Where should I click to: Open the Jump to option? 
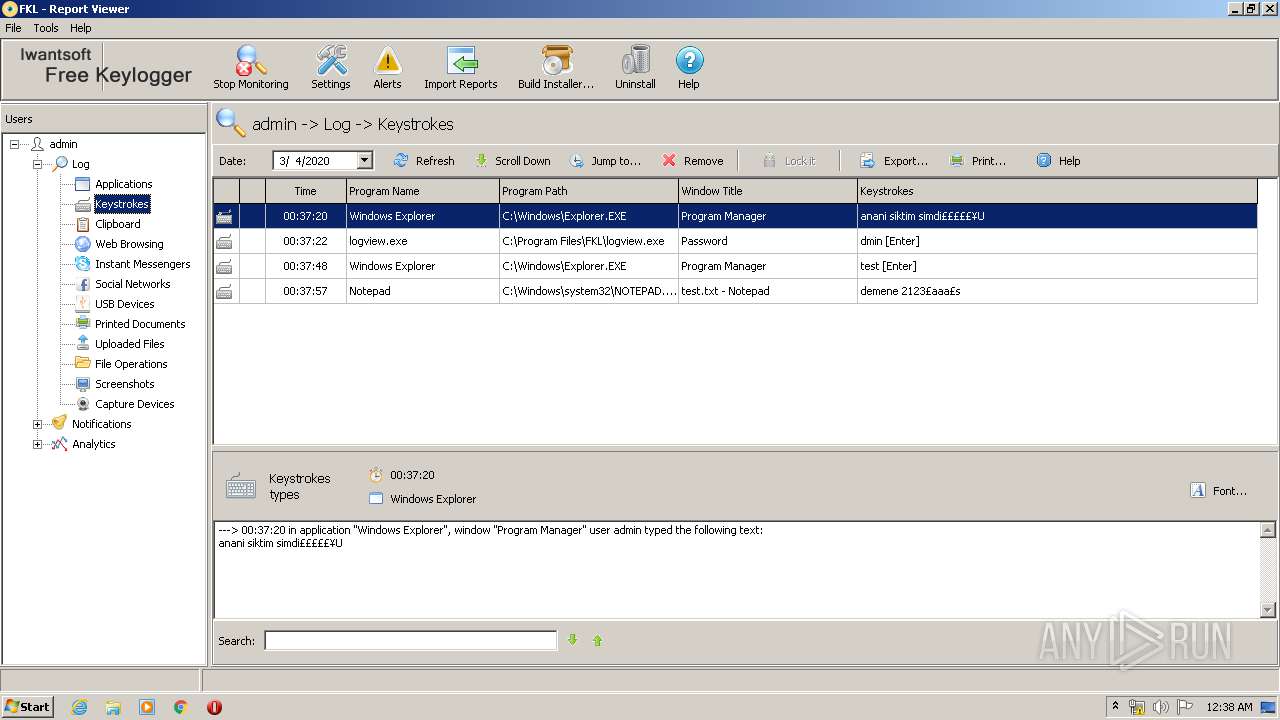pos(605,160)
